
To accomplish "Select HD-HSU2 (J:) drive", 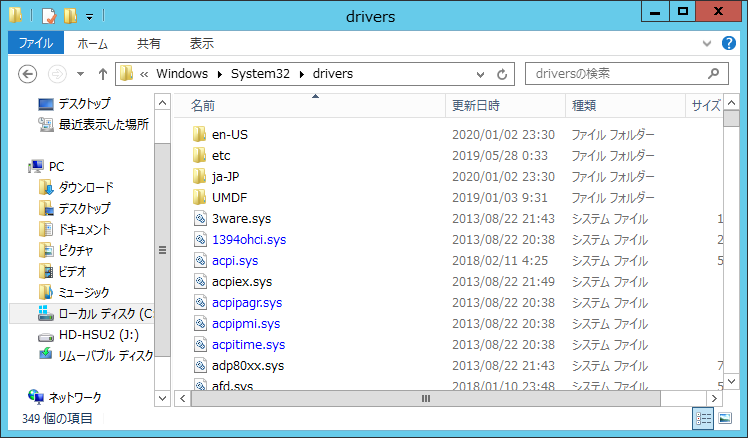I will coord(99,334).
